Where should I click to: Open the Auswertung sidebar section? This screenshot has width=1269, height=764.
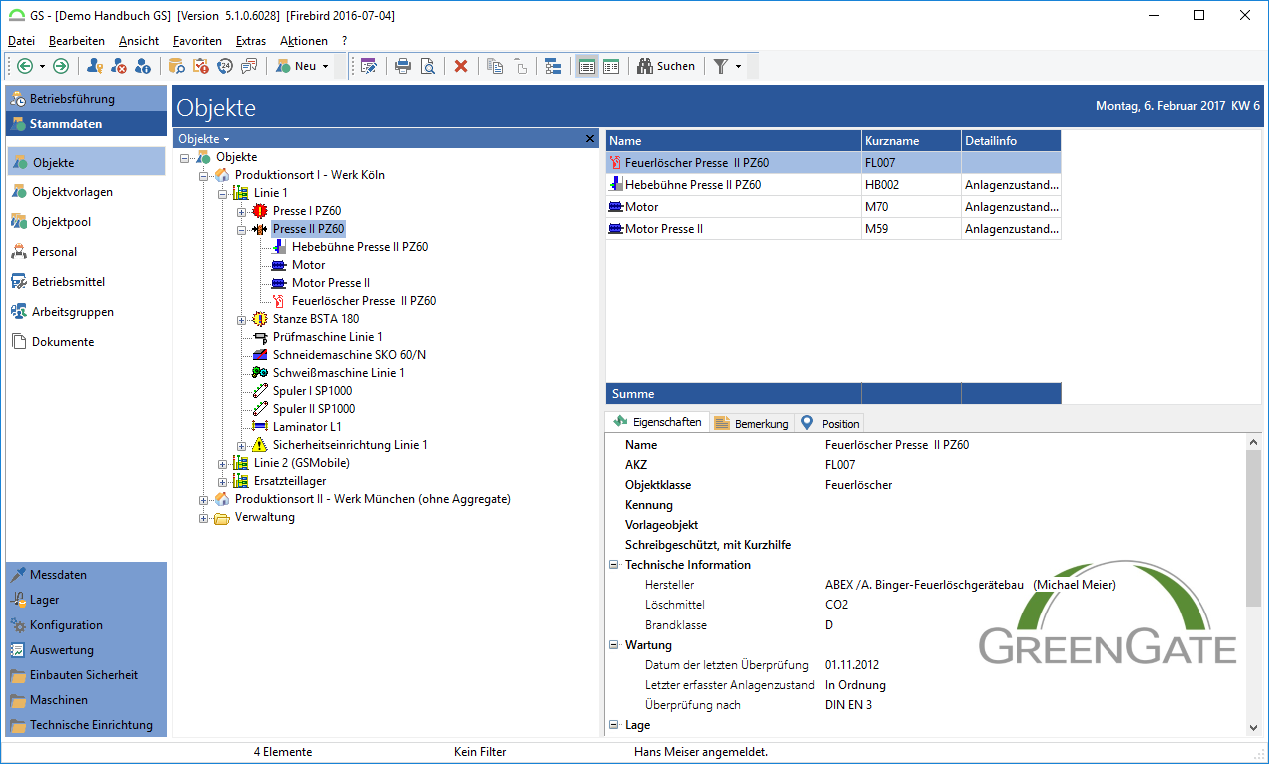point(86,650)
